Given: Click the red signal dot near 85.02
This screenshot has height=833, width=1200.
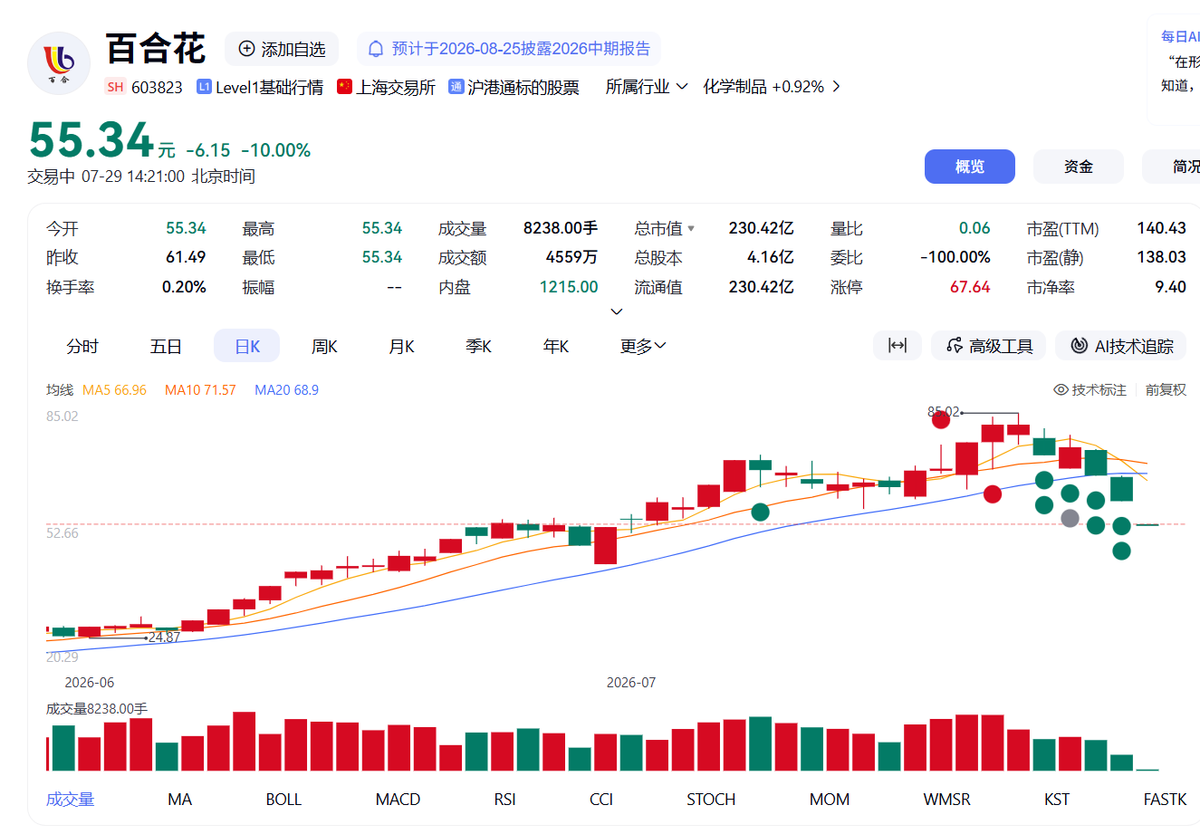Looking at the screenshot, I should click(x=941, y=420).
